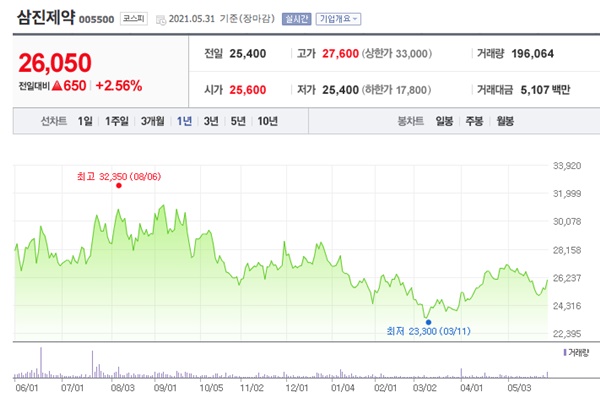Click the 22,395 y-axis price label
The width and height of the screenshot is (600, 408).
pyautogui.click(x=567, y=334)
